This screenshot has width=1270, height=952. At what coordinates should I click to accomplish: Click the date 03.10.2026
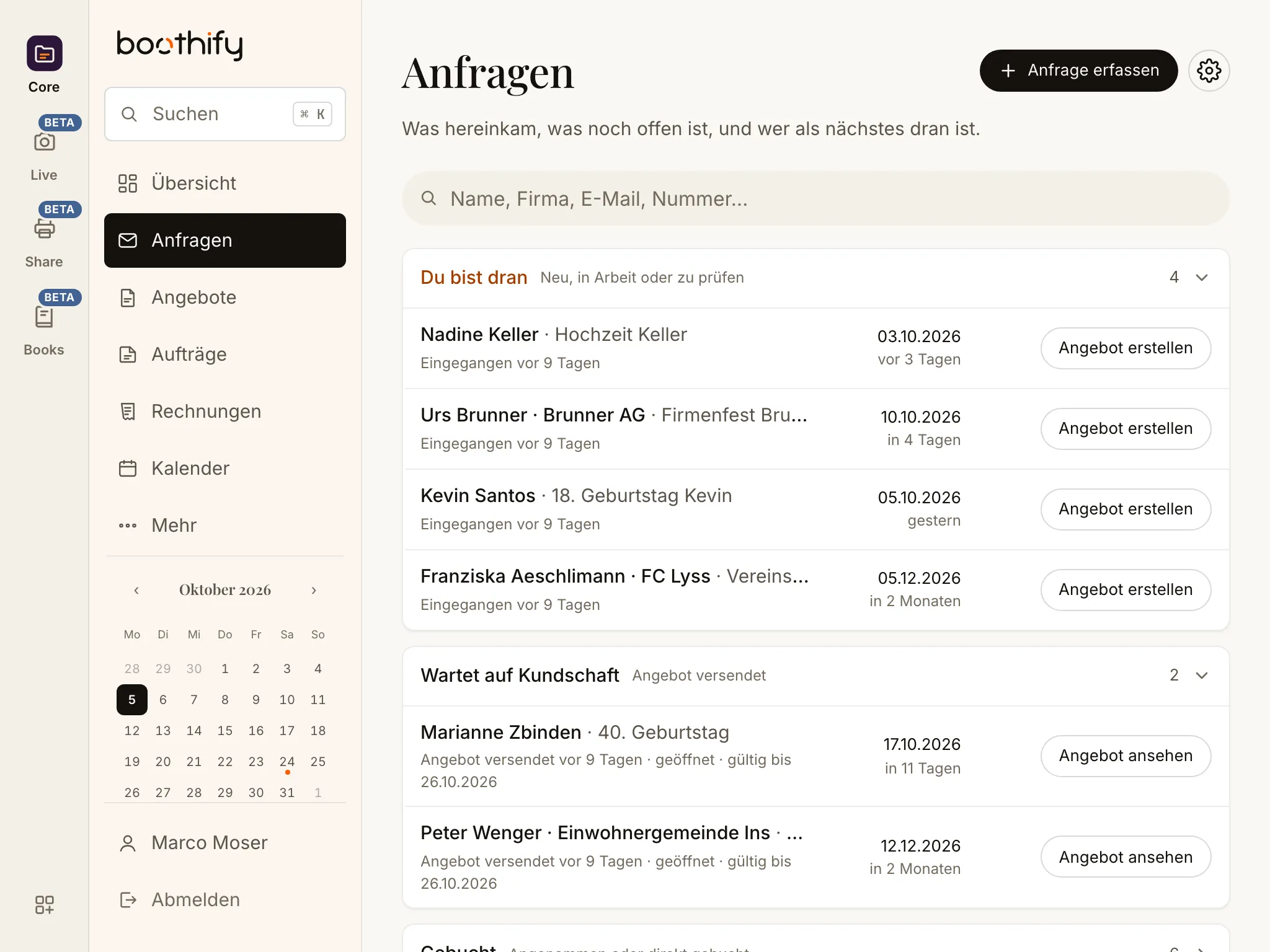coord(919,337)
